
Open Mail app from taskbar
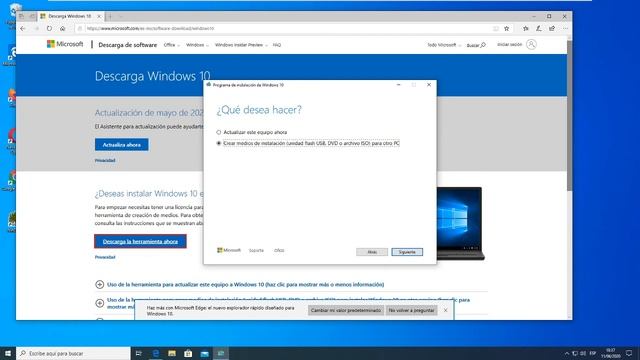(204, 353)
